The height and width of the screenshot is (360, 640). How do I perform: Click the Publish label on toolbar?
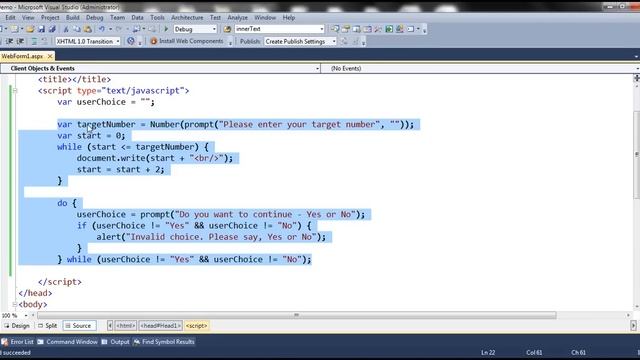(250, 41)
